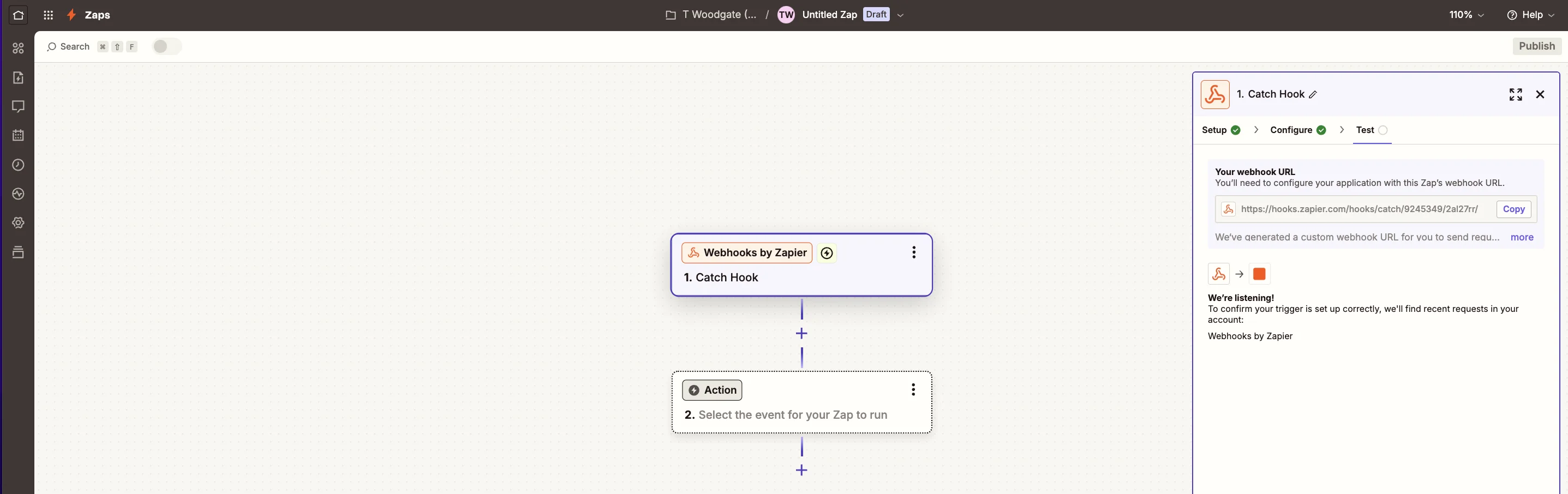Screen dimensions: 1568x494
Task: Expand the Help menu
Action: tap(1531, 15)
